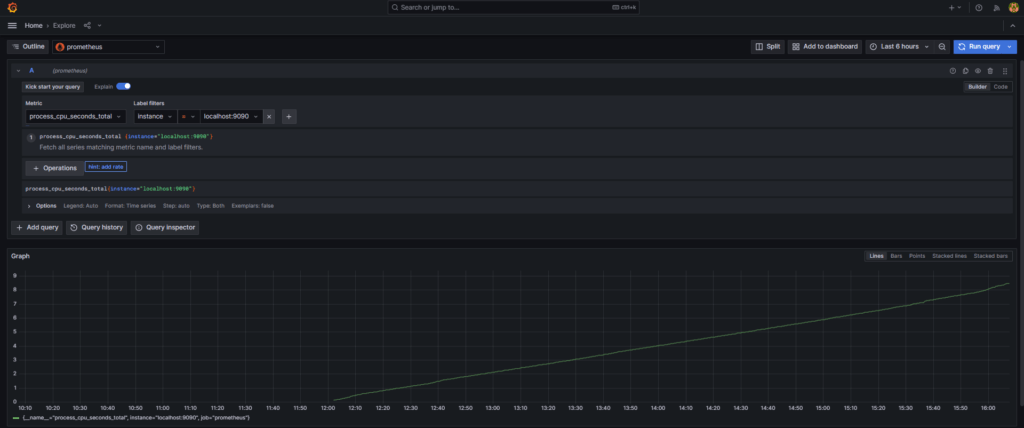The height and width of the screenshot is (428, 1024).
Task: Select Stacked bars graph style
Action: point(991,256)
